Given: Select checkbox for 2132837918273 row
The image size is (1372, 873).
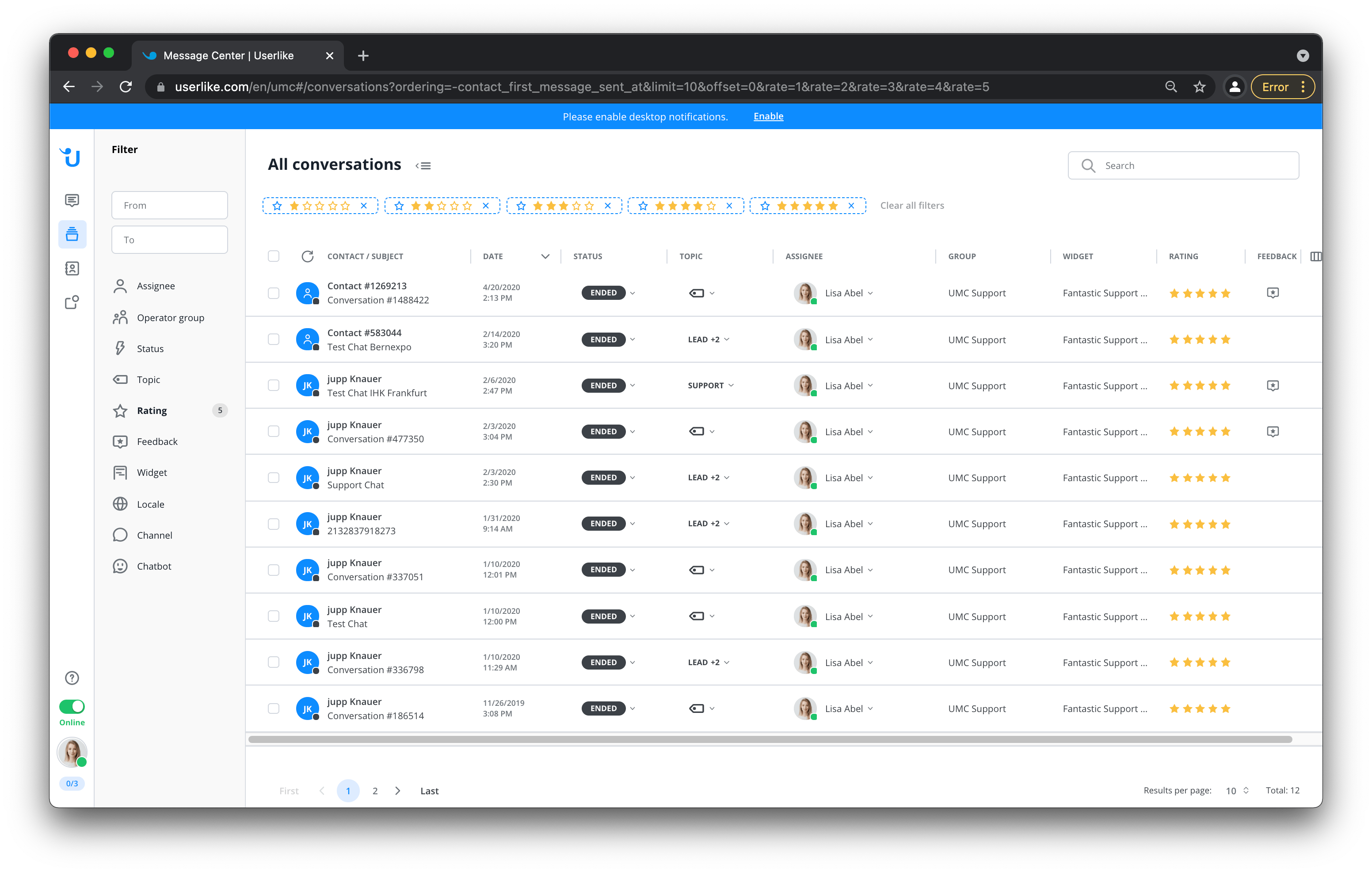Looking at the screenshot, I should coord(274,524).
